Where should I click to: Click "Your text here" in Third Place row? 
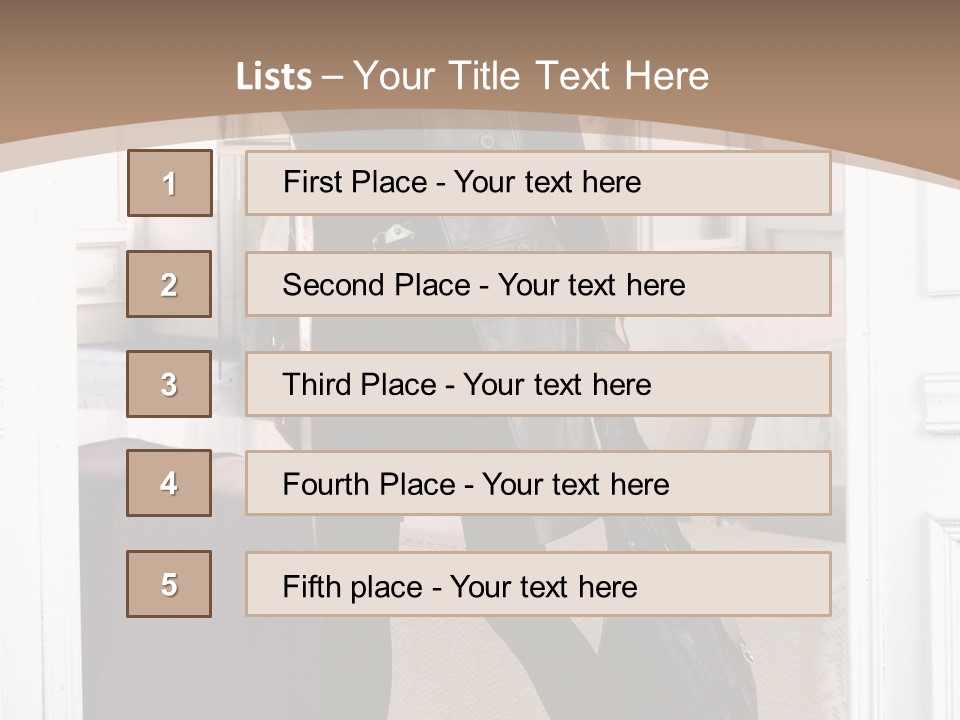[x=557, y=385]
